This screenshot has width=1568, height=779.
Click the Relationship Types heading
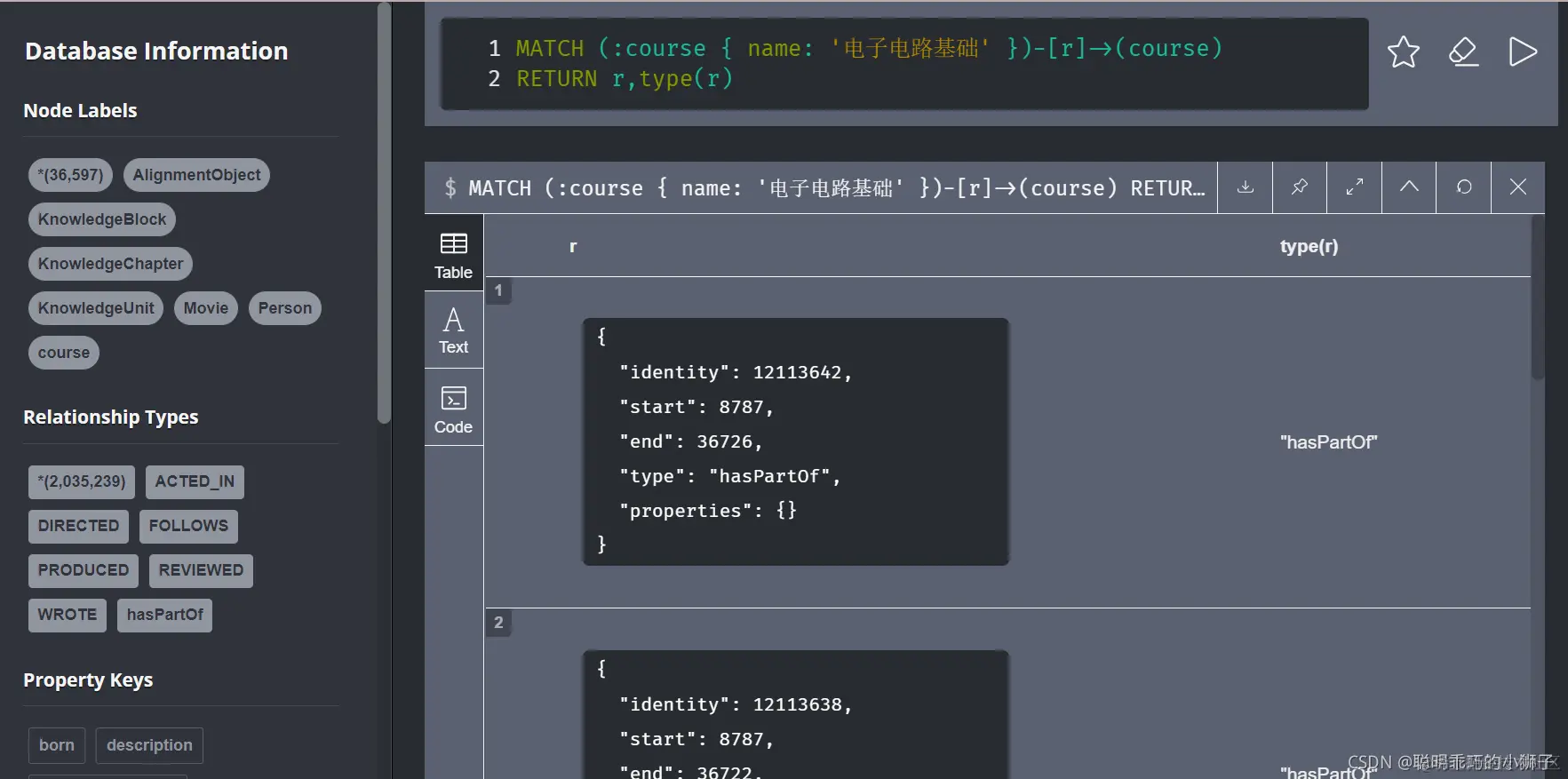[111, 417]
